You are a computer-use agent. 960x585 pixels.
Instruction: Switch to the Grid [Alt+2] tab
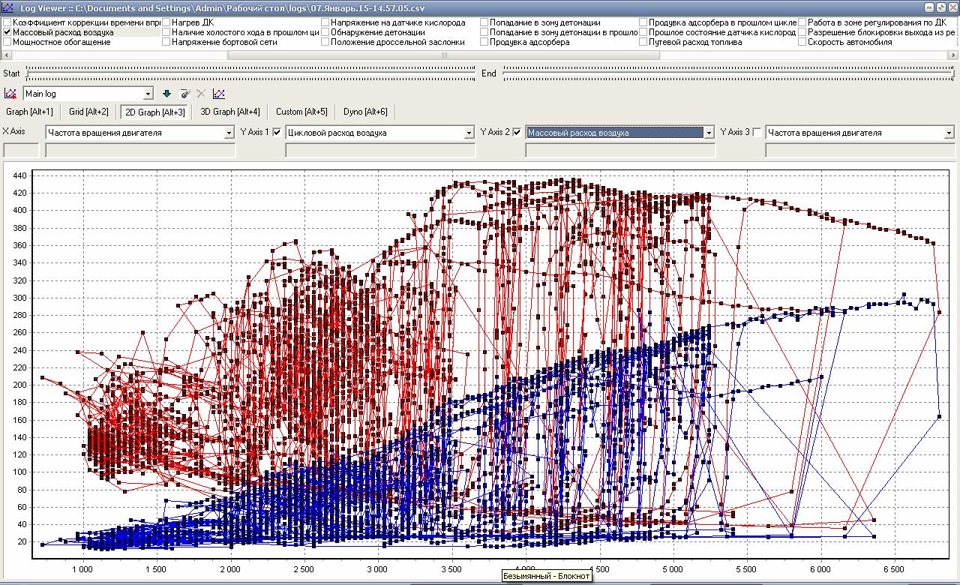point(89,112)
